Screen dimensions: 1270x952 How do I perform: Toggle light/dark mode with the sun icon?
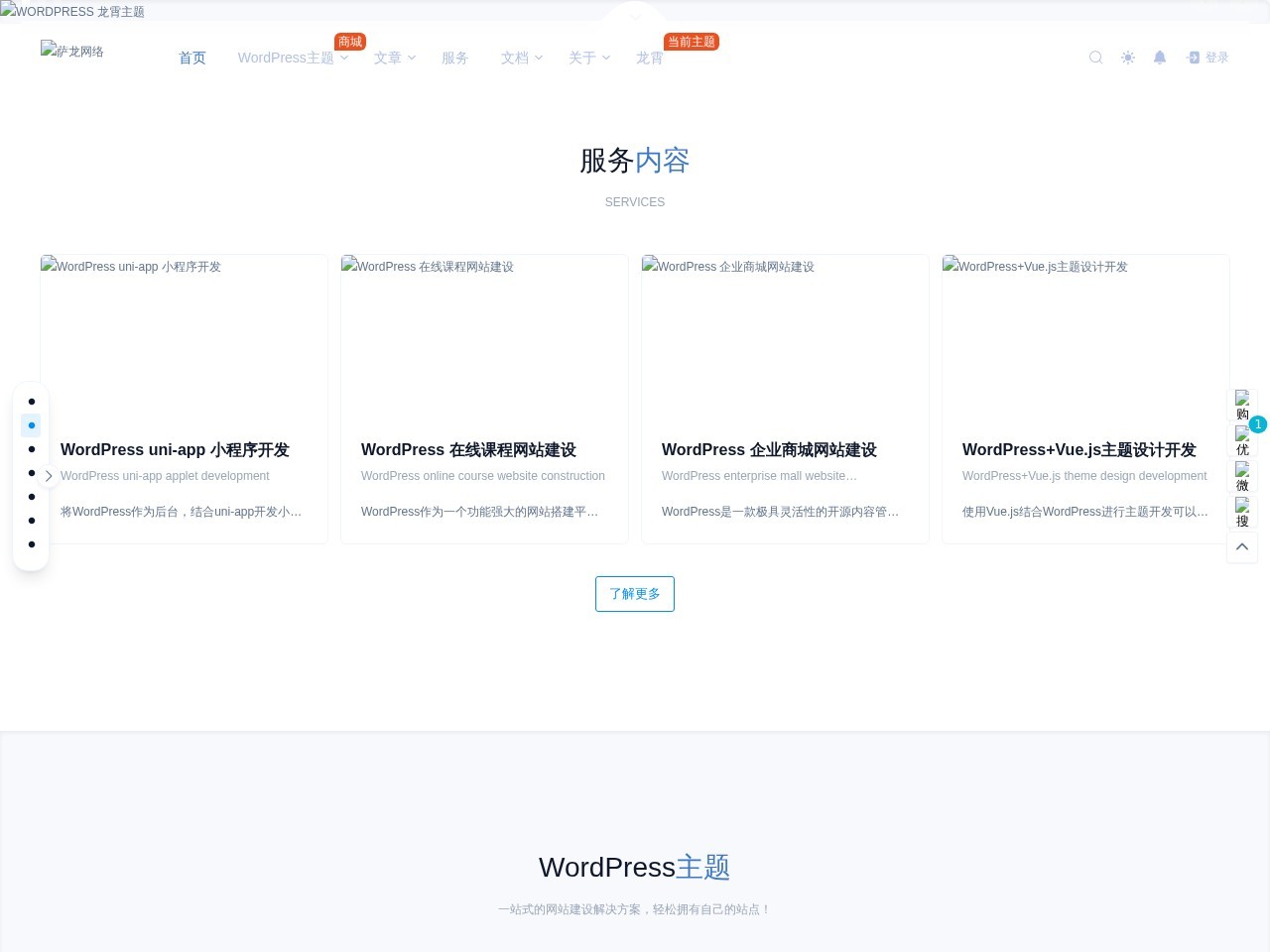point(1128,58)
